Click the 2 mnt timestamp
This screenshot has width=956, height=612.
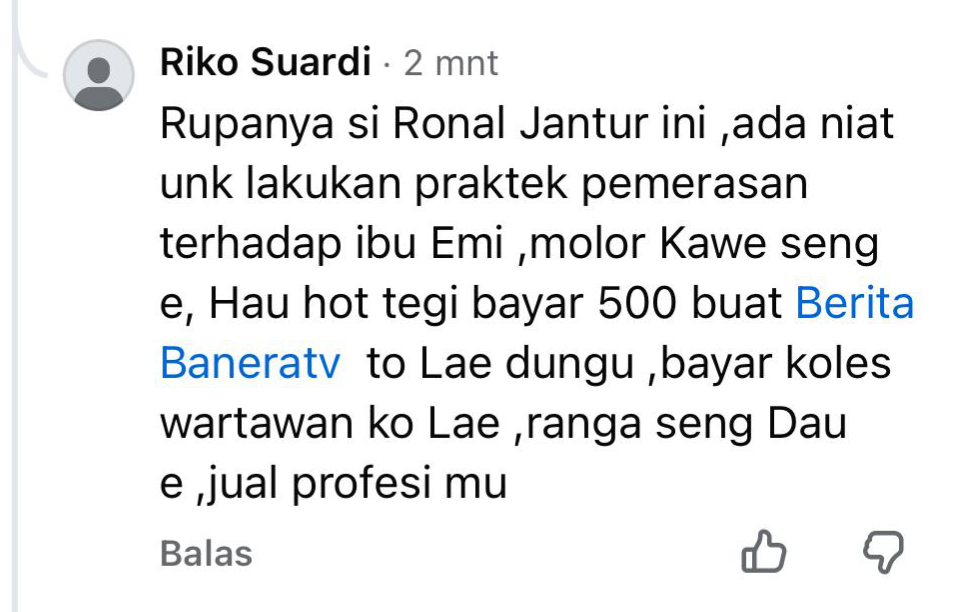[451, 63]
